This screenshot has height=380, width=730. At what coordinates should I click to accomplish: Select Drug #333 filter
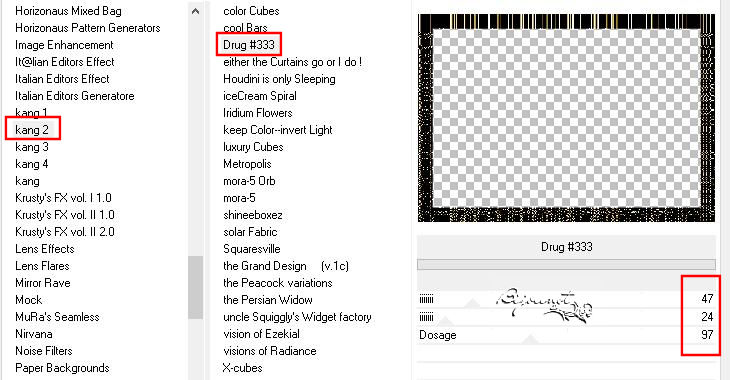tap(249, 45)
